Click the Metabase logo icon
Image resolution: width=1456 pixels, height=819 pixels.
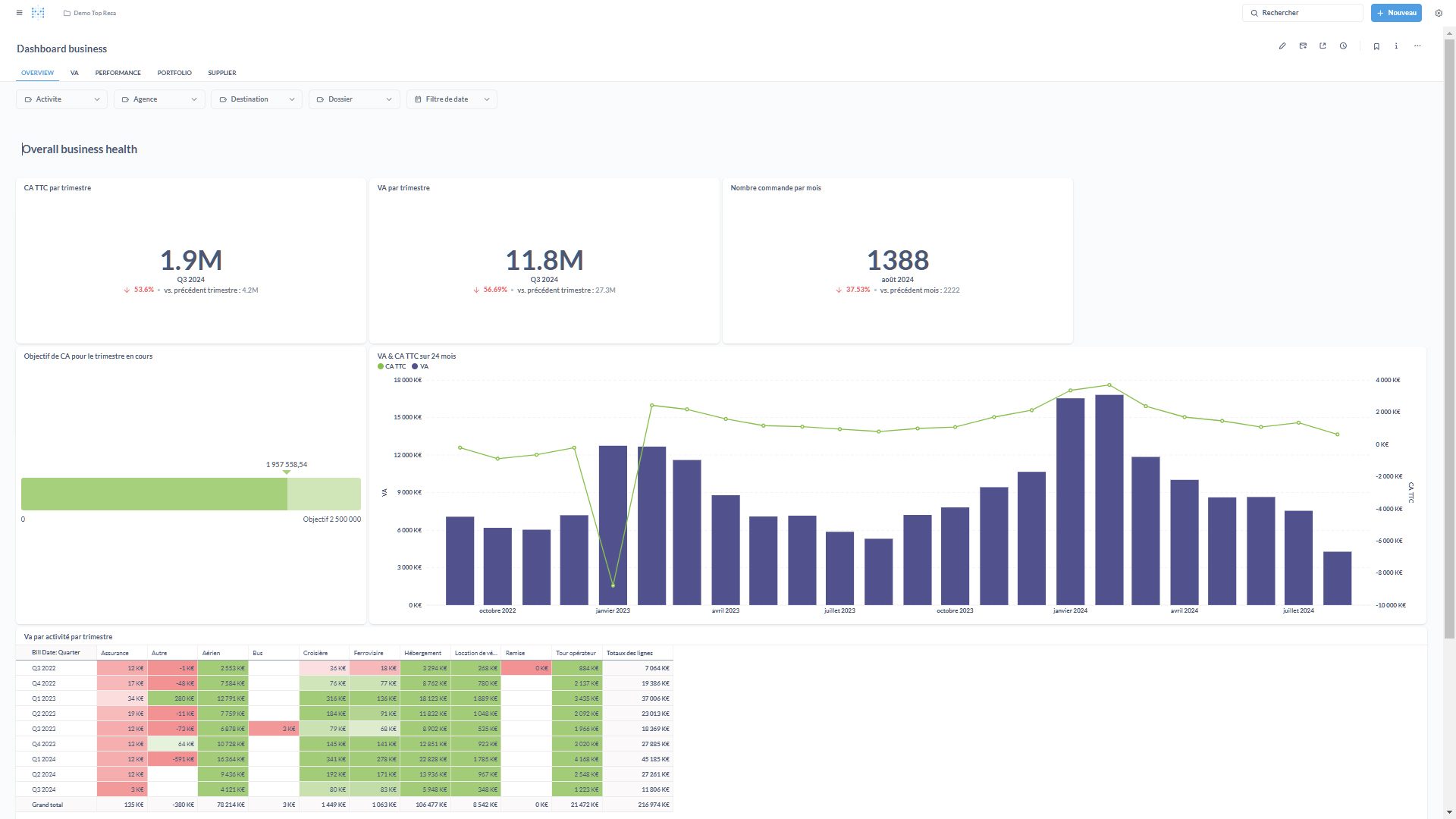click(38, 13)
